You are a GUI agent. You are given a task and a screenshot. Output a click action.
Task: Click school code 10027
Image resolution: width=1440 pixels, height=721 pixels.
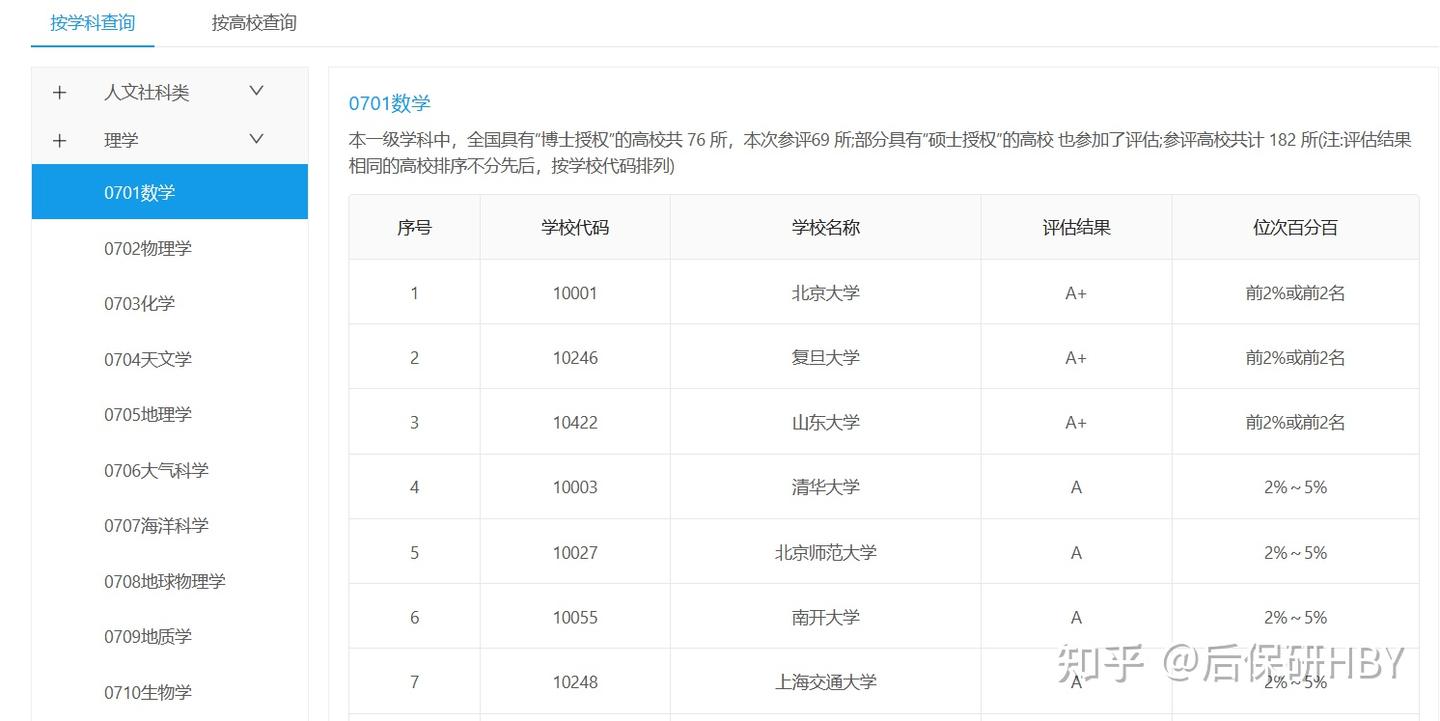(x=575, y=552)
